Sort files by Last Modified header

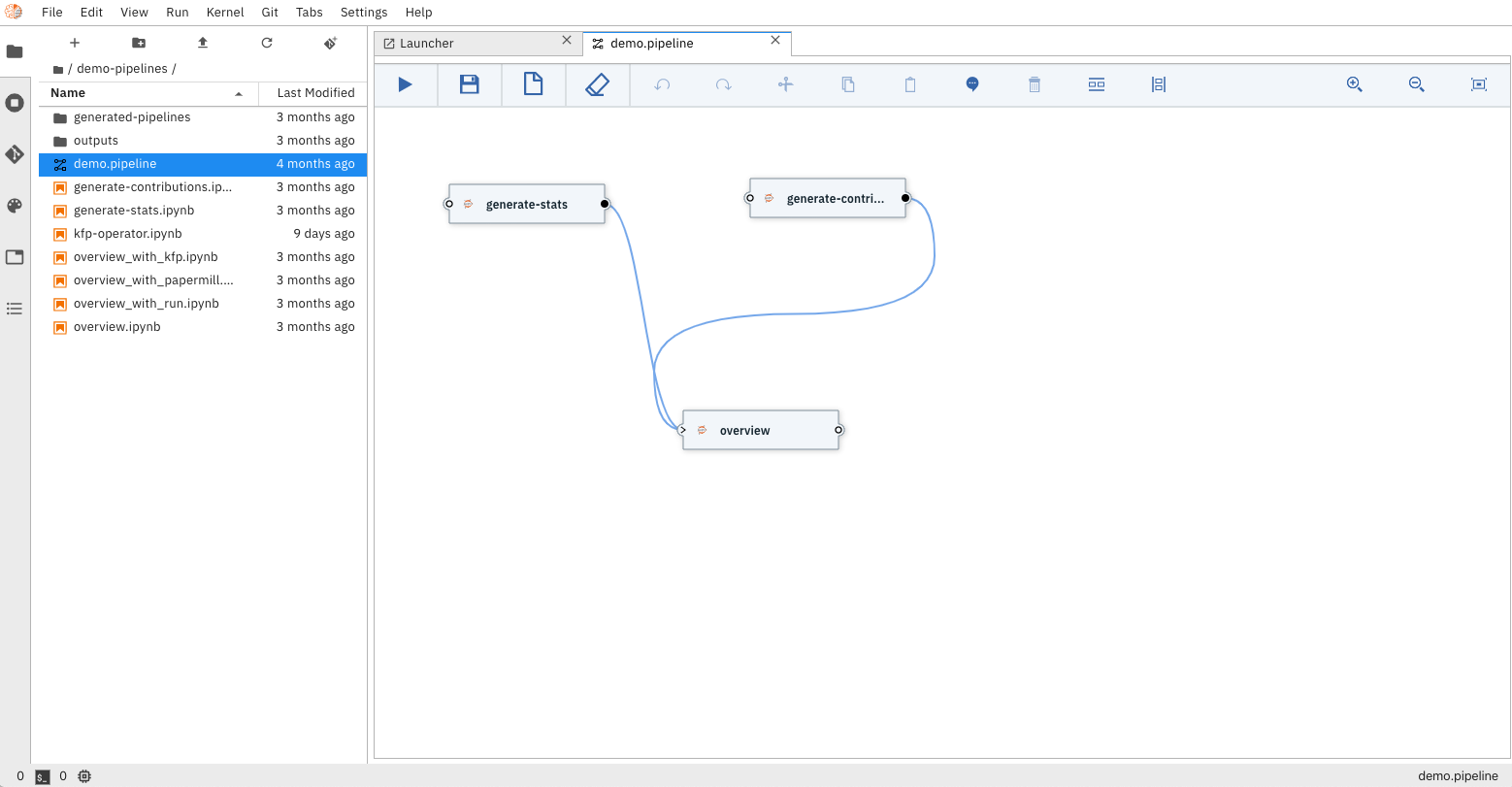tap(312, 93)
